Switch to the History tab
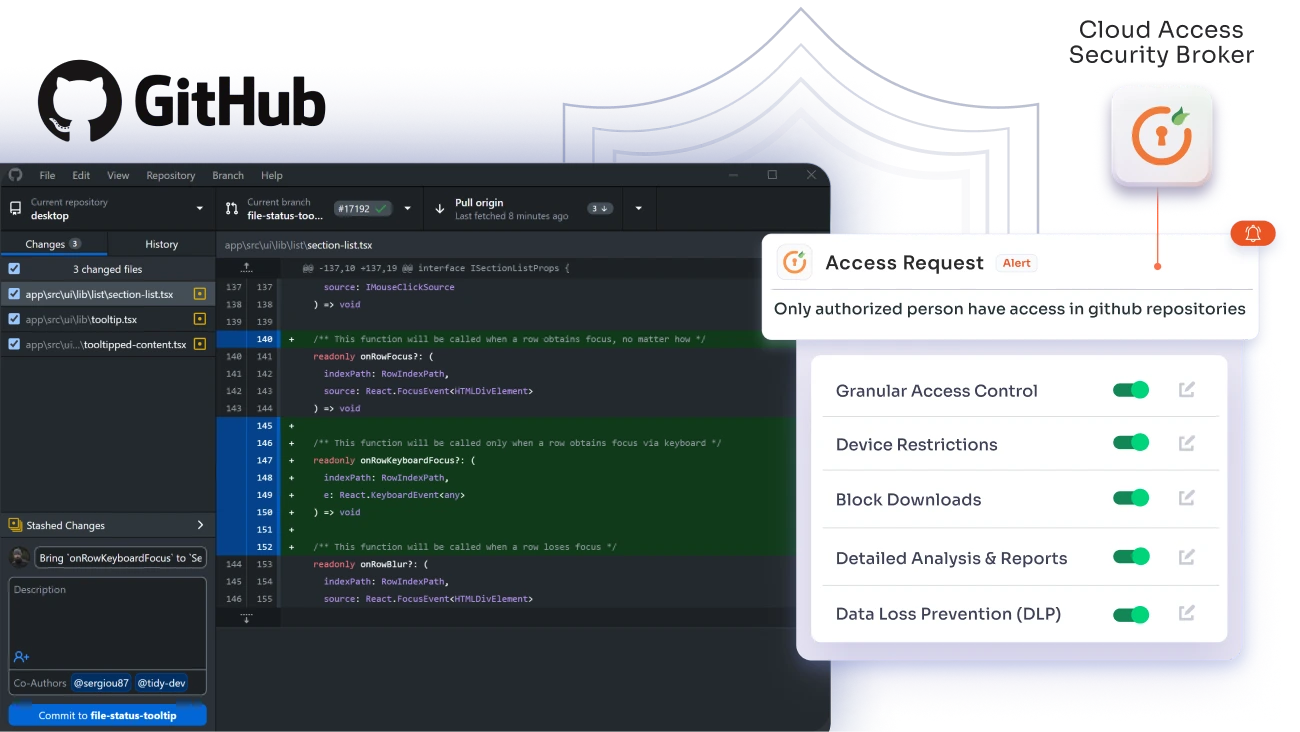 pyautogui.click(x=161, y=243)
